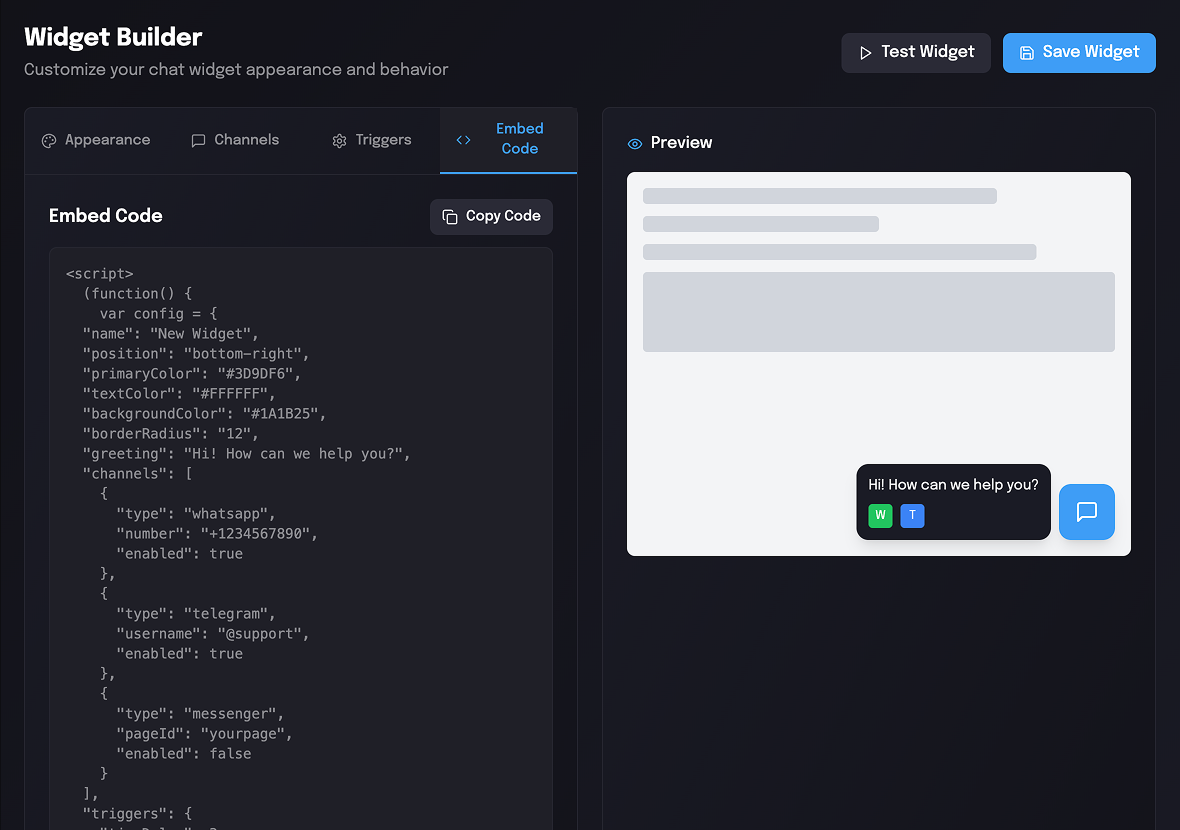Click the 'Widget Builder' page title

113,37
